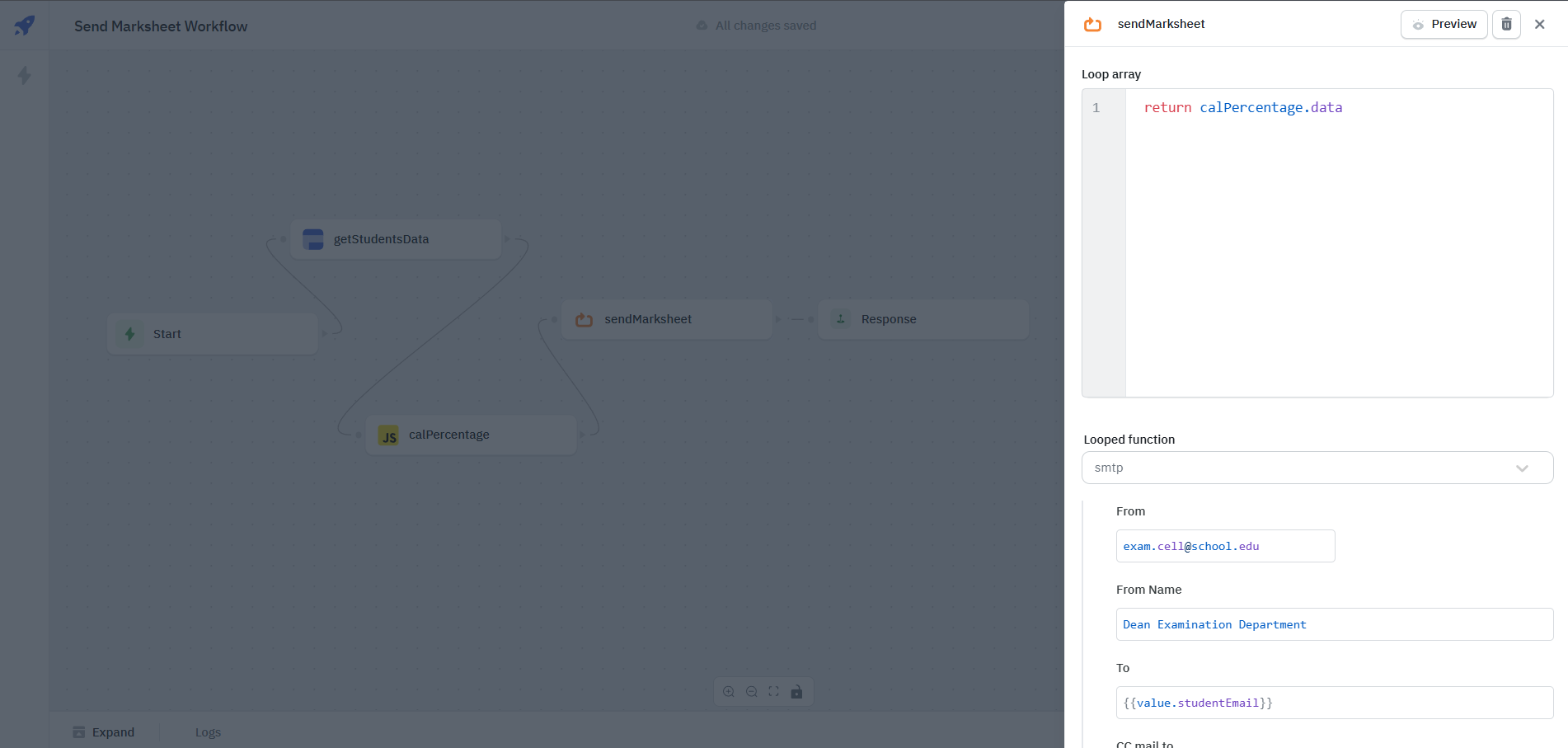This screenshot has width=1568, height=748.
Task: Click the rocket logo icon
Action: point(25,25)
